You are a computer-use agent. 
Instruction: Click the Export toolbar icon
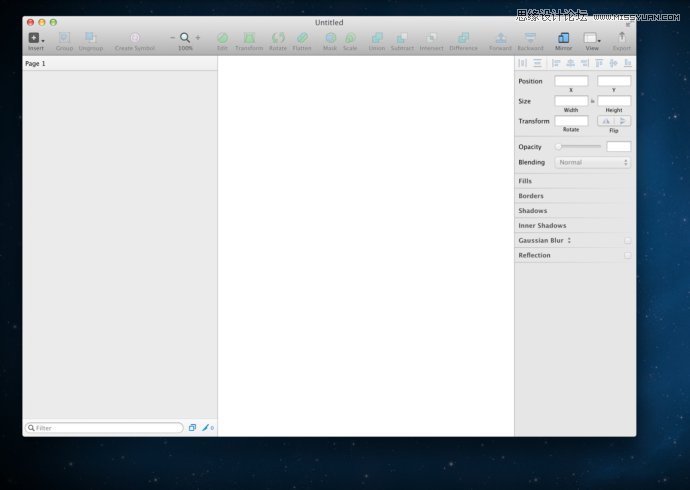622,37
